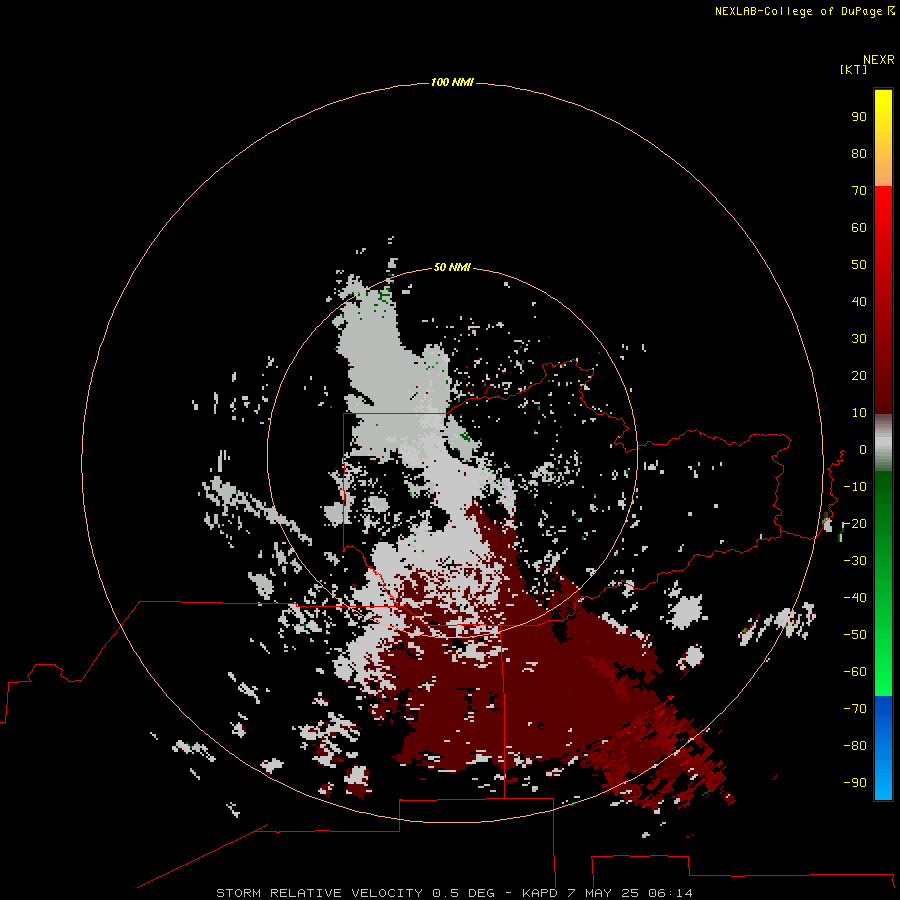Click the positive 50 scale label
Viewport: 900px width, 900px height.
click(859, 265)
